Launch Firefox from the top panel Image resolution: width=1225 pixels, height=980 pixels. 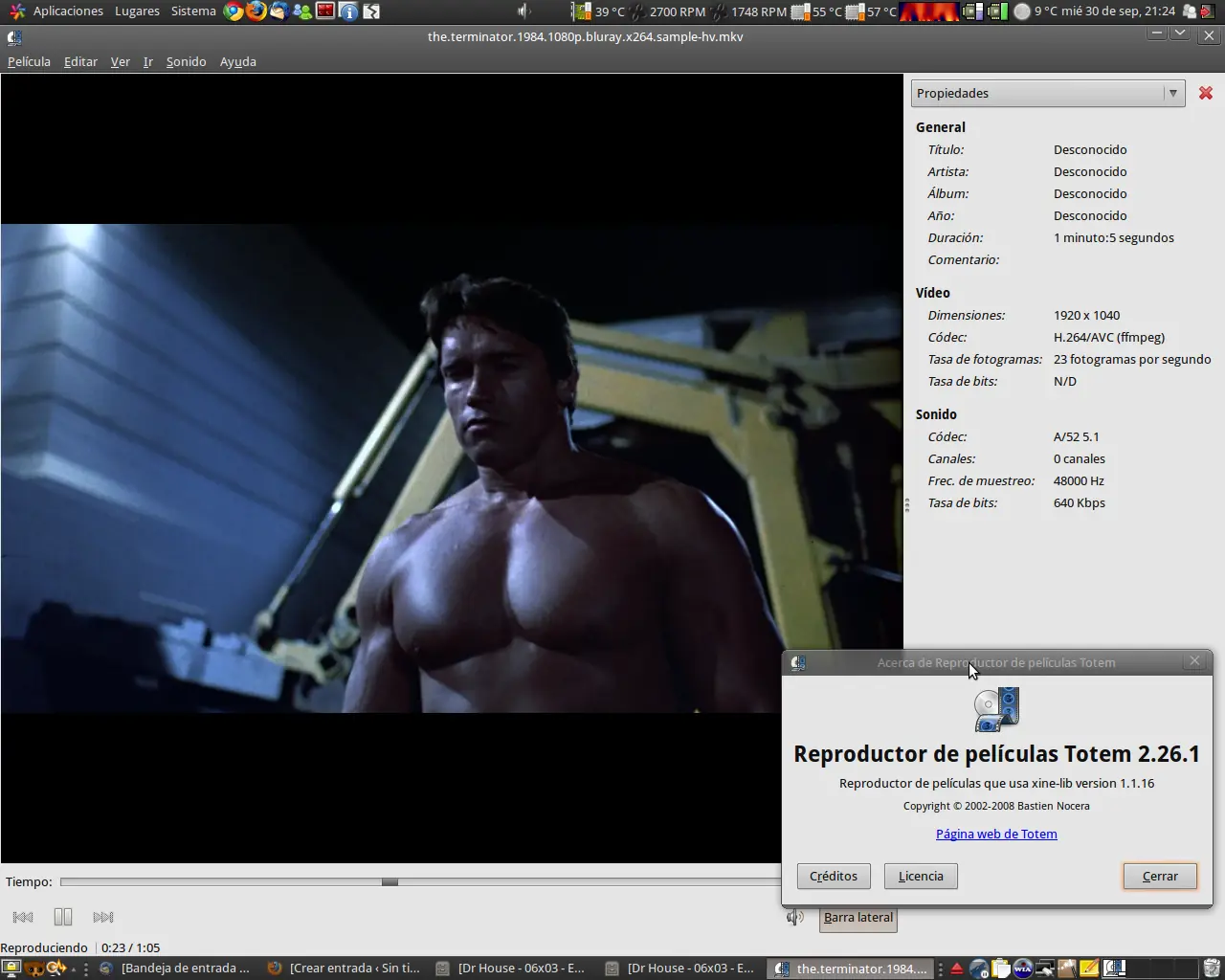pos(256,11)
